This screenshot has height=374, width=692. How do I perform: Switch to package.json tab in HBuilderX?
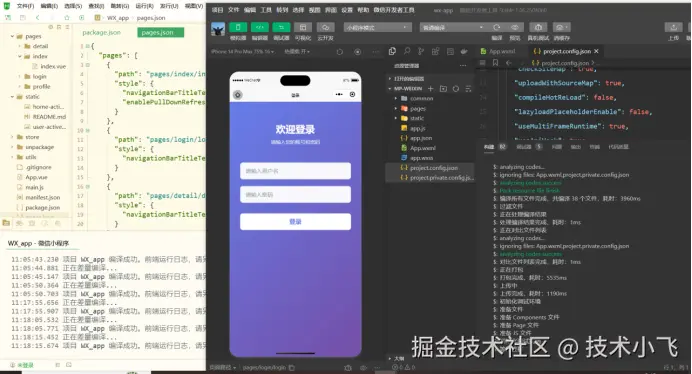tap(102, 33)
